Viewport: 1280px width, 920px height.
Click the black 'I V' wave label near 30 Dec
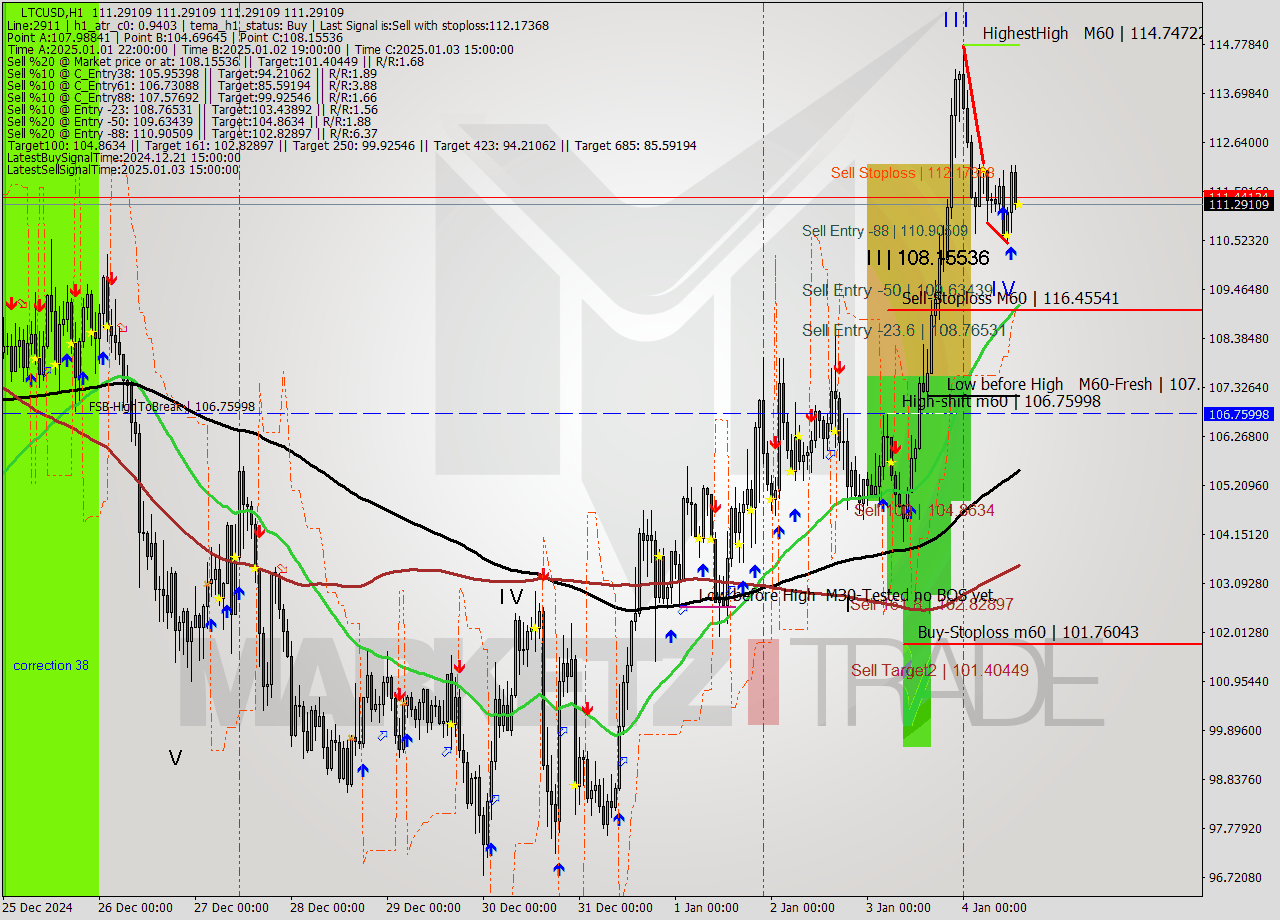pos(511,596)
